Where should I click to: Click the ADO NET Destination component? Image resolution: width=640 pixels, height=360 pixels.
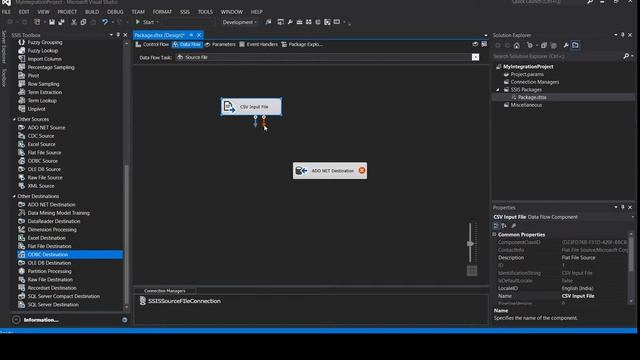click(x=330, y=171)
